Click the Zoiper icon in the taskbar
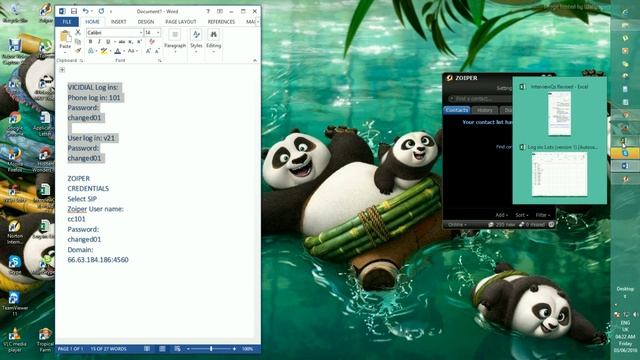640x360 pixels. click(x=625, y=179)
